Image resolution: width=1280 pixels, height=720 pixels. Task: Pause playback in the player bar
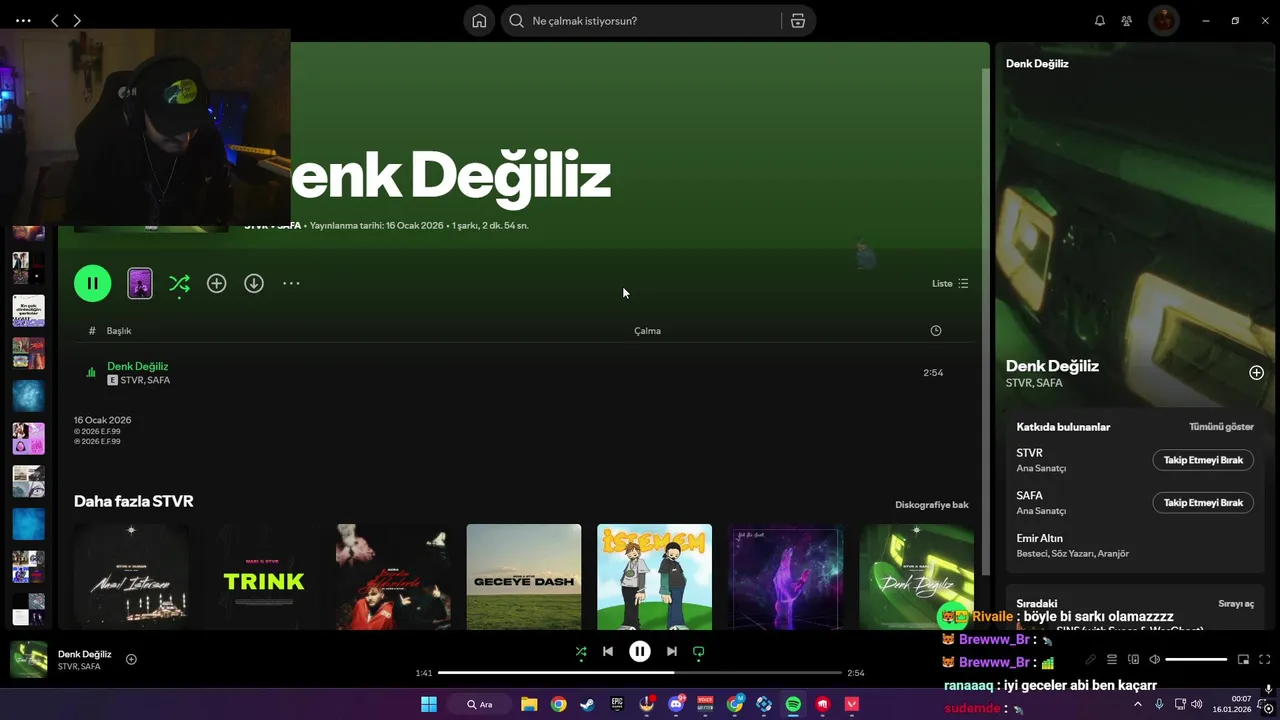tap(640, 652)
